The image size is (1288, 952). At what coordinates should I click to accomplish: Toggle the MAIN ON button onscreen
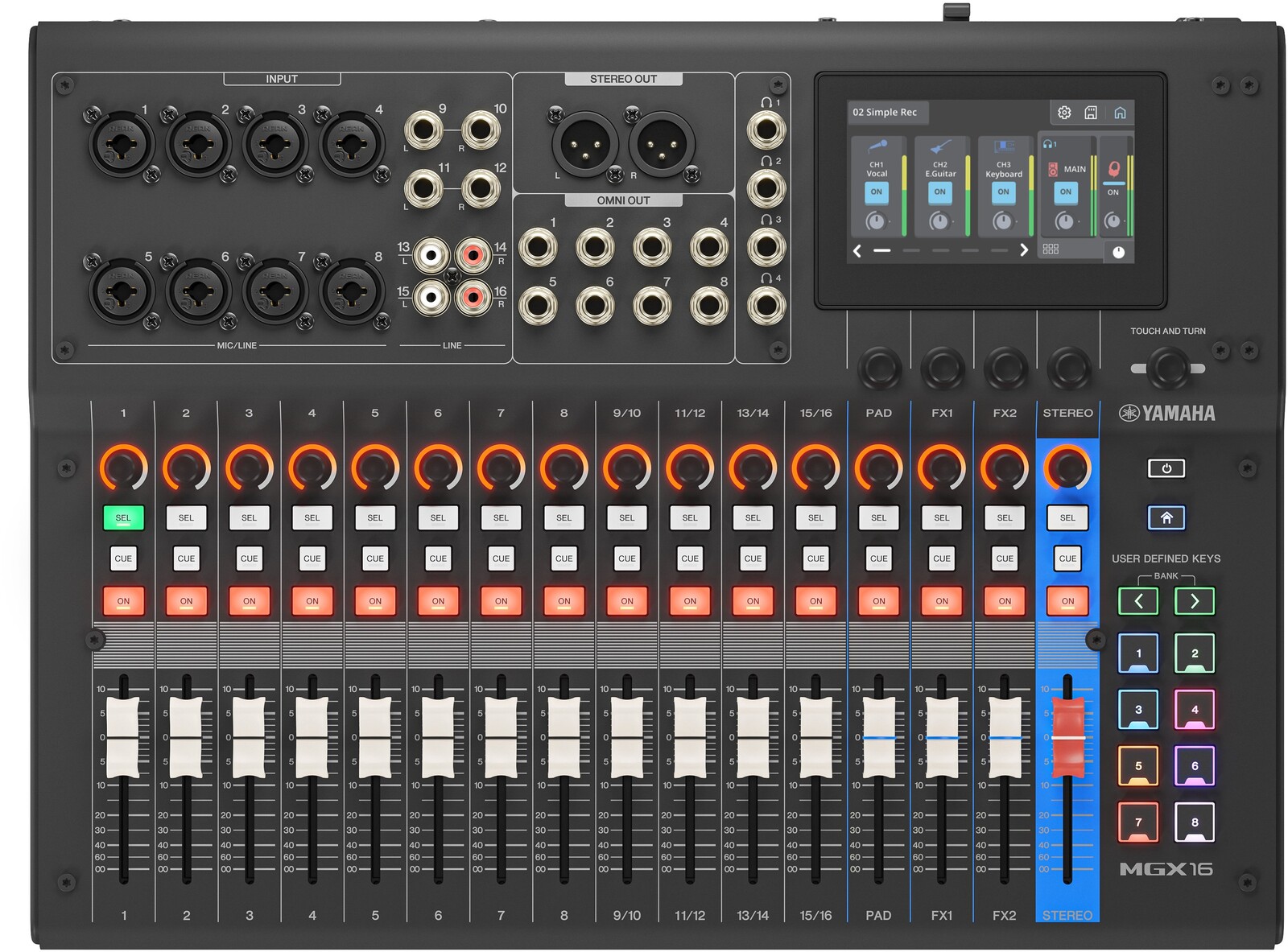[x=1066, y=192]
